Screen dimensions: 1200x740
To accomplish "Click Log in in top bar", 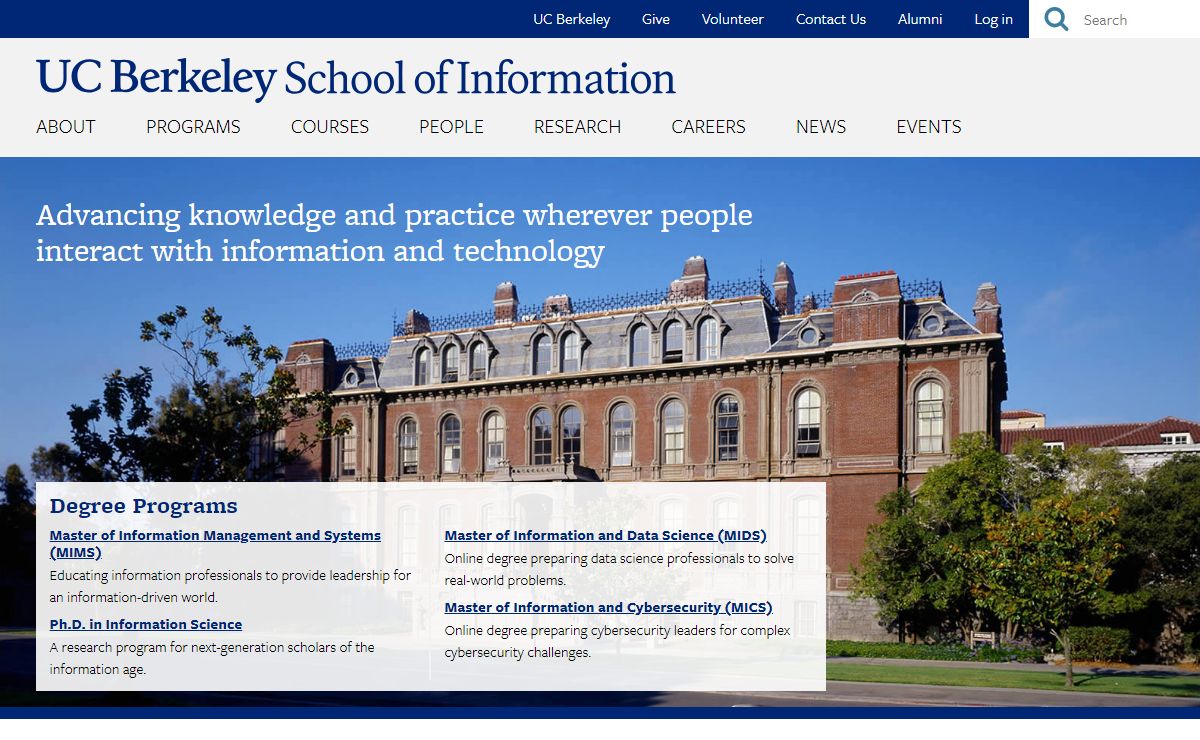I will [x=993, y=19].
